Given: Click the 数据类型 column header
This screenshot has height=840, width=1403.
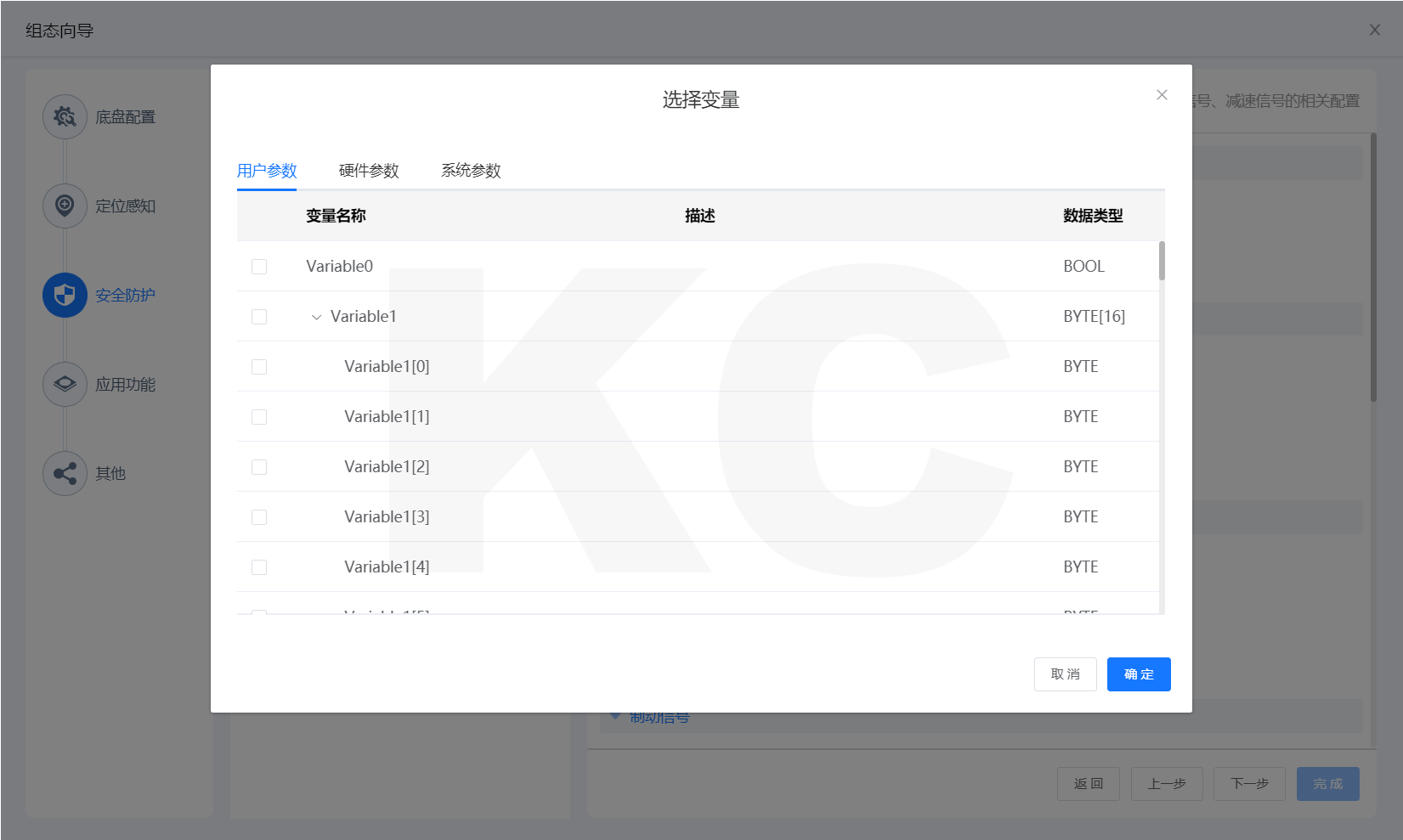Looking at the screenshot, I should pos(1093,216).
